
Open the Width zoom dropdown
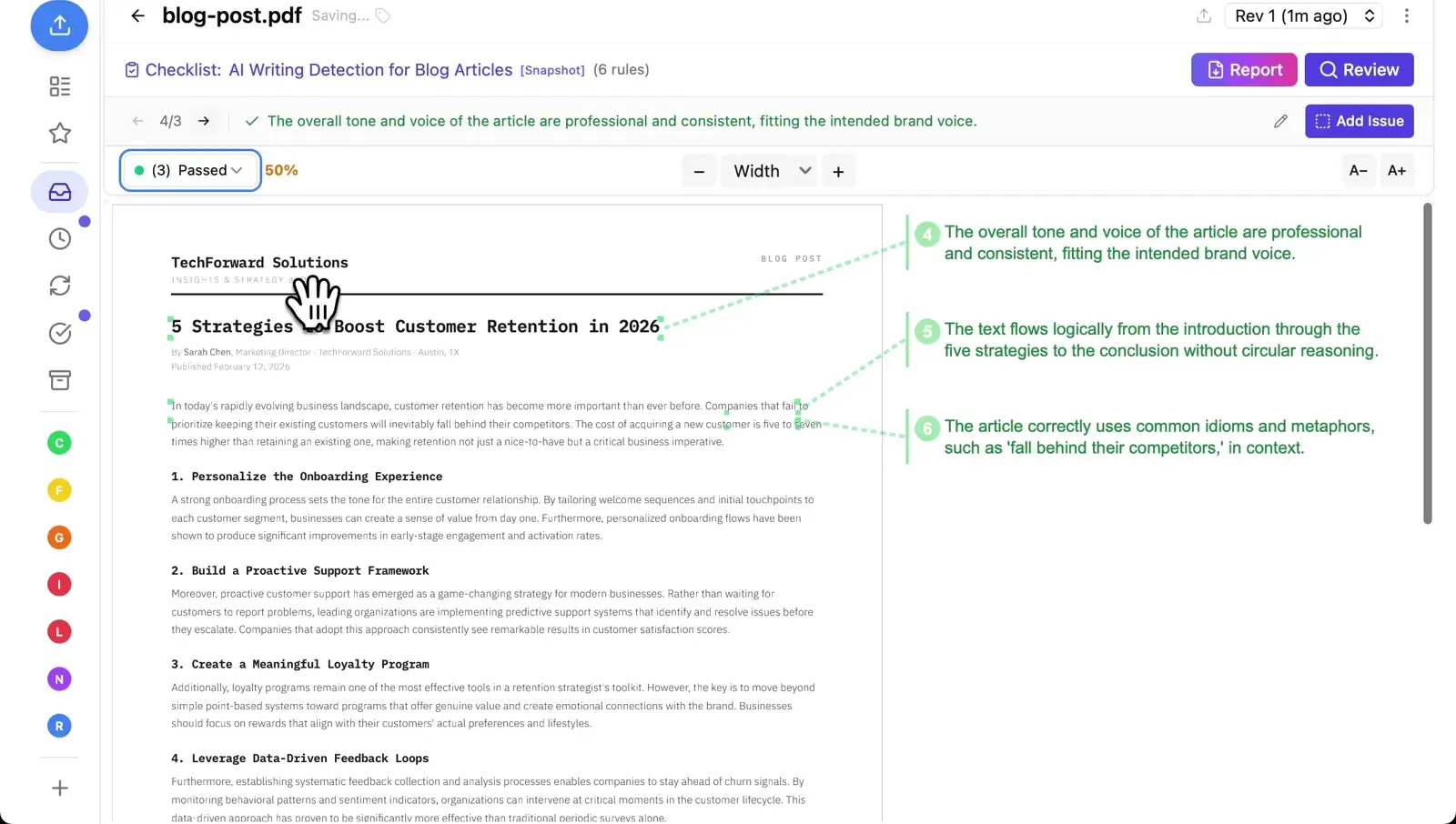(769, 170)
